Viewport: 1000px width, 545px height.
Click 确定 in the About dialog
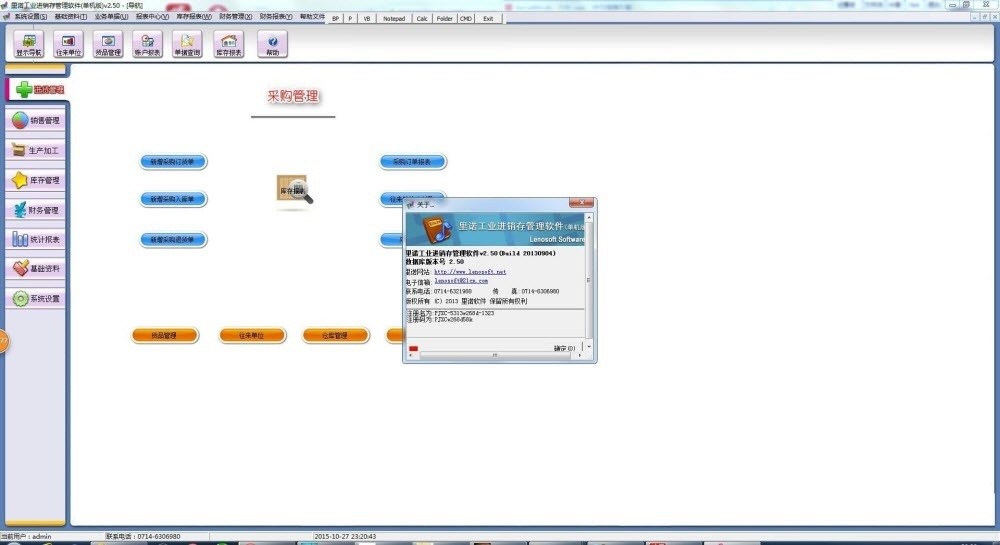[x=564, y=348]
